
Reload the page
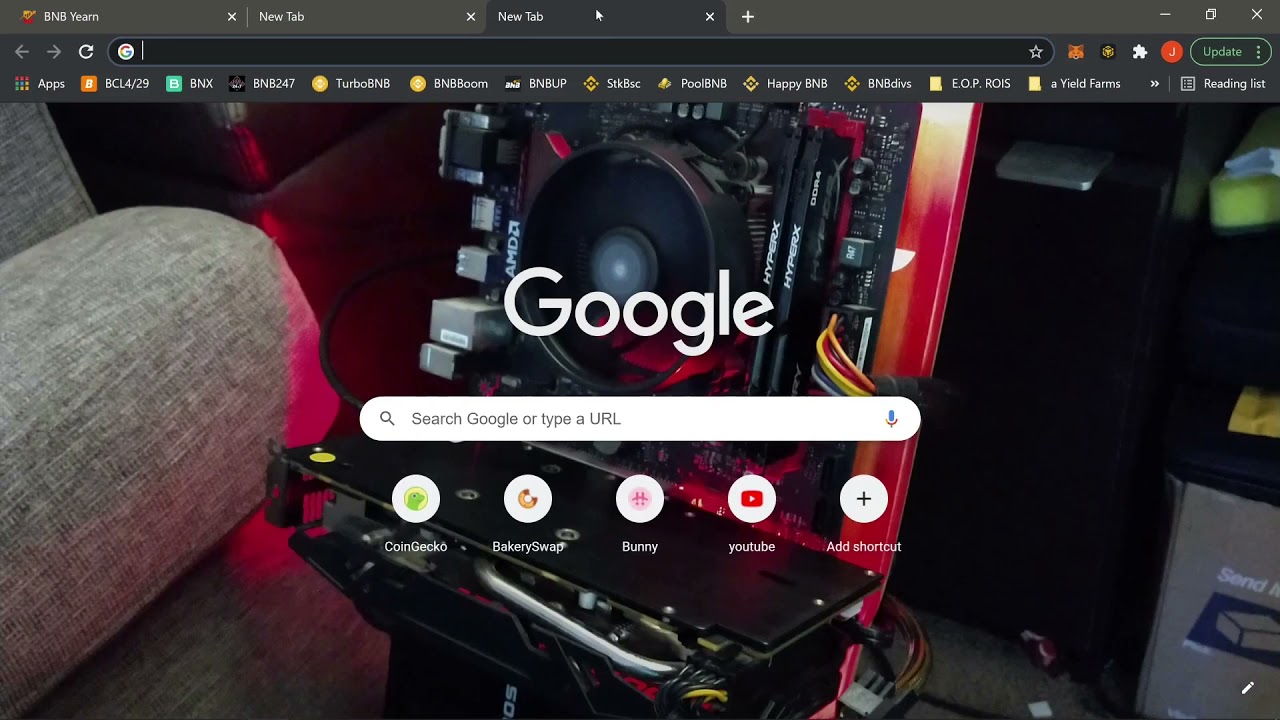(x=86, y=52)
